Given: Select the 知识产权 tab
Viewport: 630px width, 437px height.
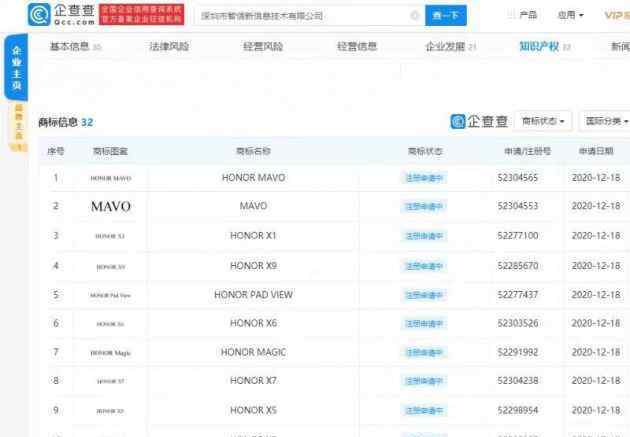Looking at the screenshot, I should pos(545,47).
